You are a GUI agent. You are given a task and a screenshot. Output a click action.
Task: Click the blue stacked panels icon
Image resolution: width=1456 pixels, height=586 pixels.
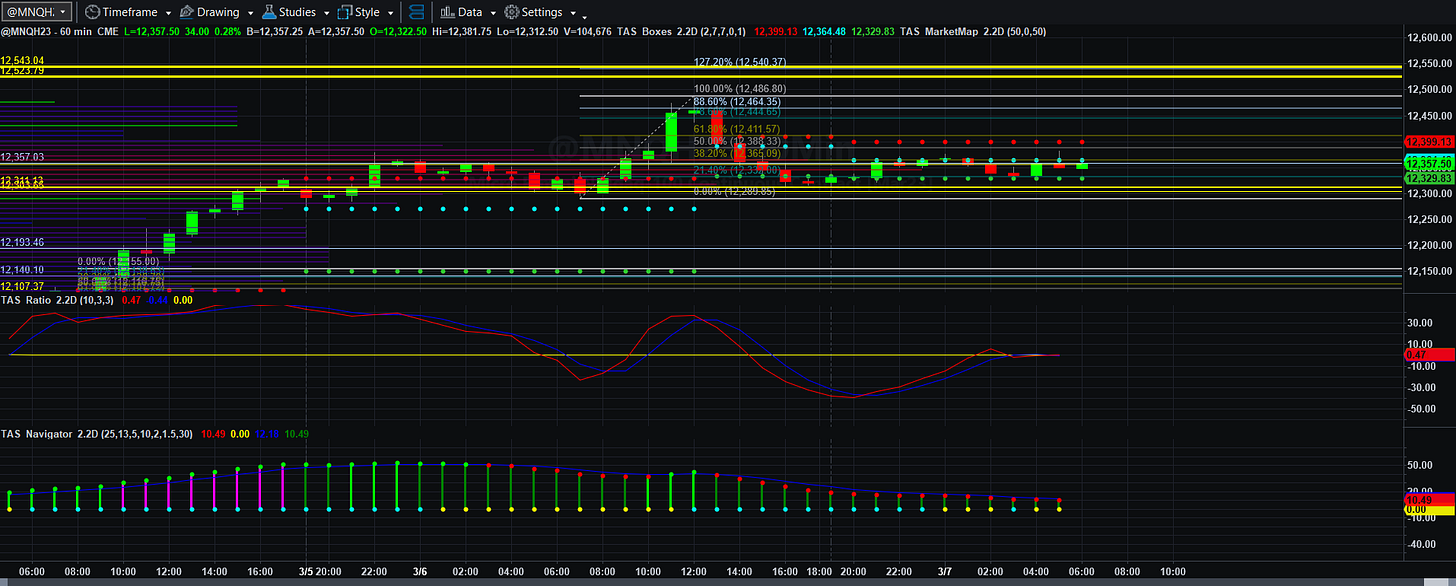[x=417, y=12]
